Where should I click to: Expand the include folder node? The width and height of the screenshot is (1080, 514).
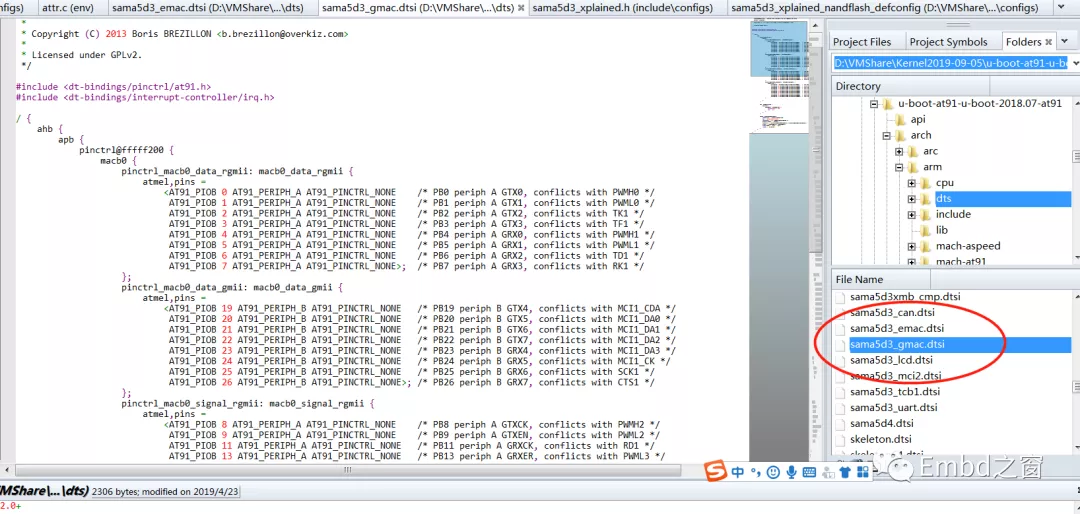click(912, 215)
